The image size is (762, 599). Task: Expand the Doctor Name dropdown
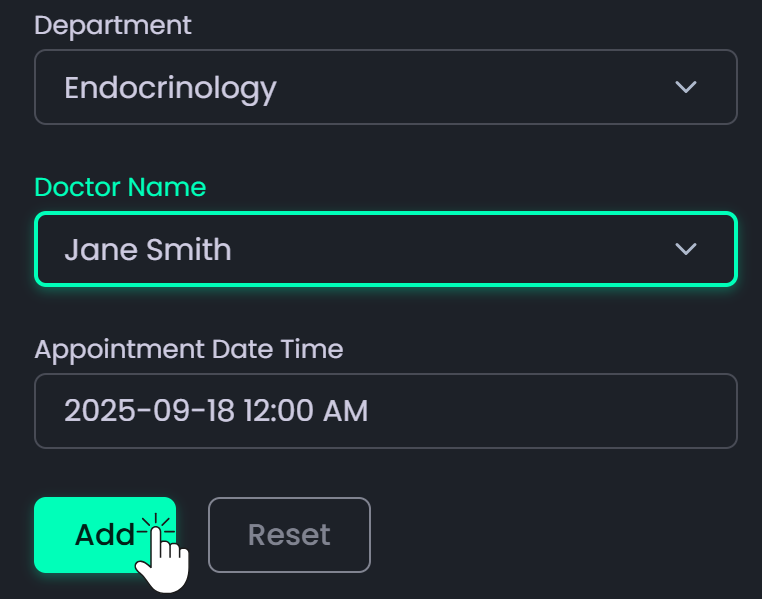385,249
